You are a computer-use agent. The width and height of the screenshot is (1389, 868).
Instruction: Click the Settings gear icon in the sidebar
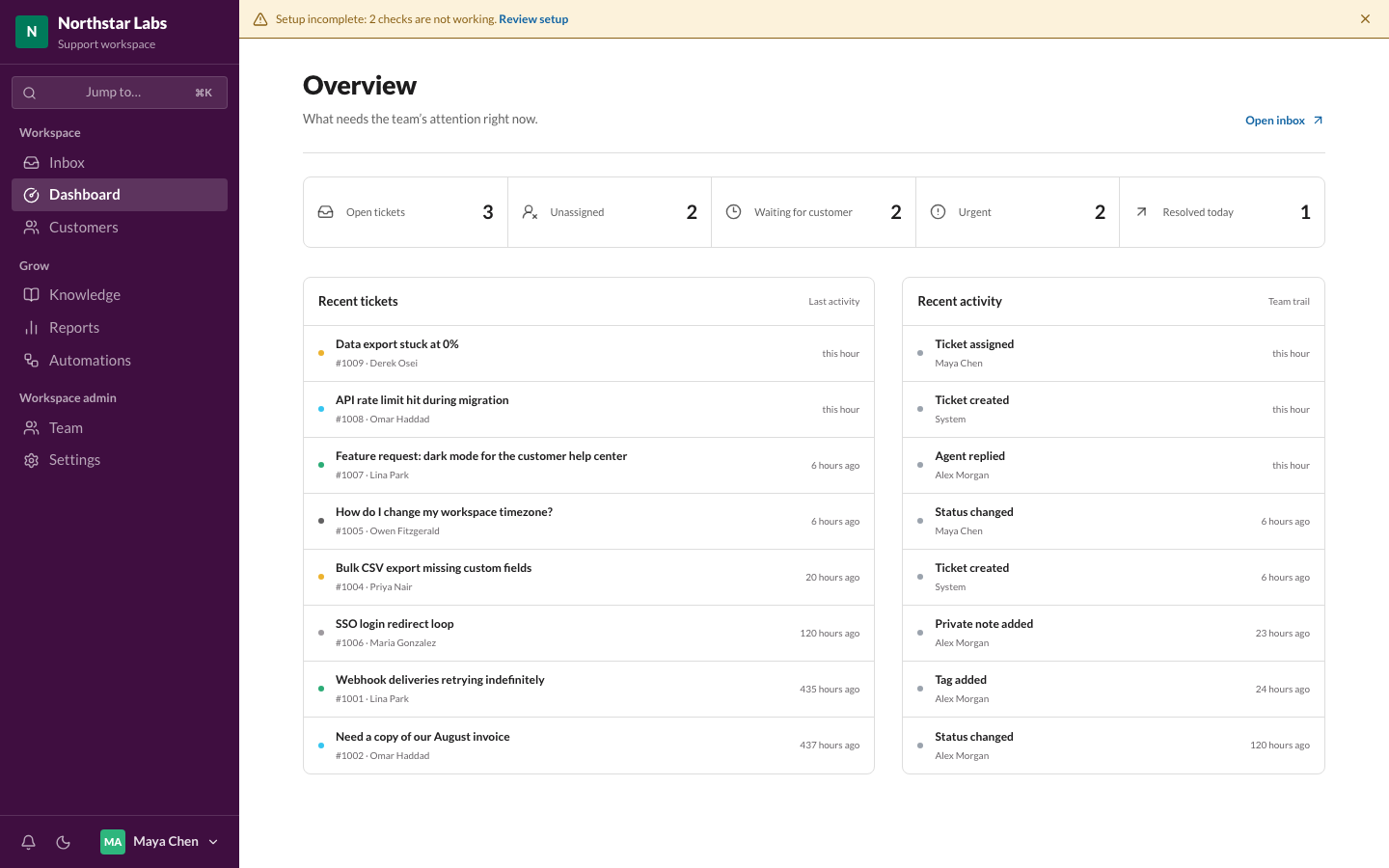pyautogui.click(x=32, y=461)
